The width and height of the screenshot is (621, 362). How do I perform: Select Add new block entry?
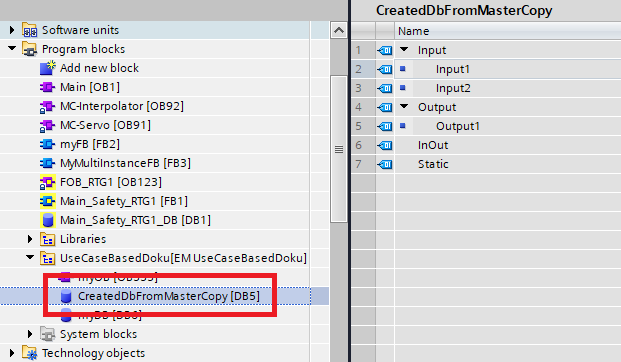(x=99, y=68)
